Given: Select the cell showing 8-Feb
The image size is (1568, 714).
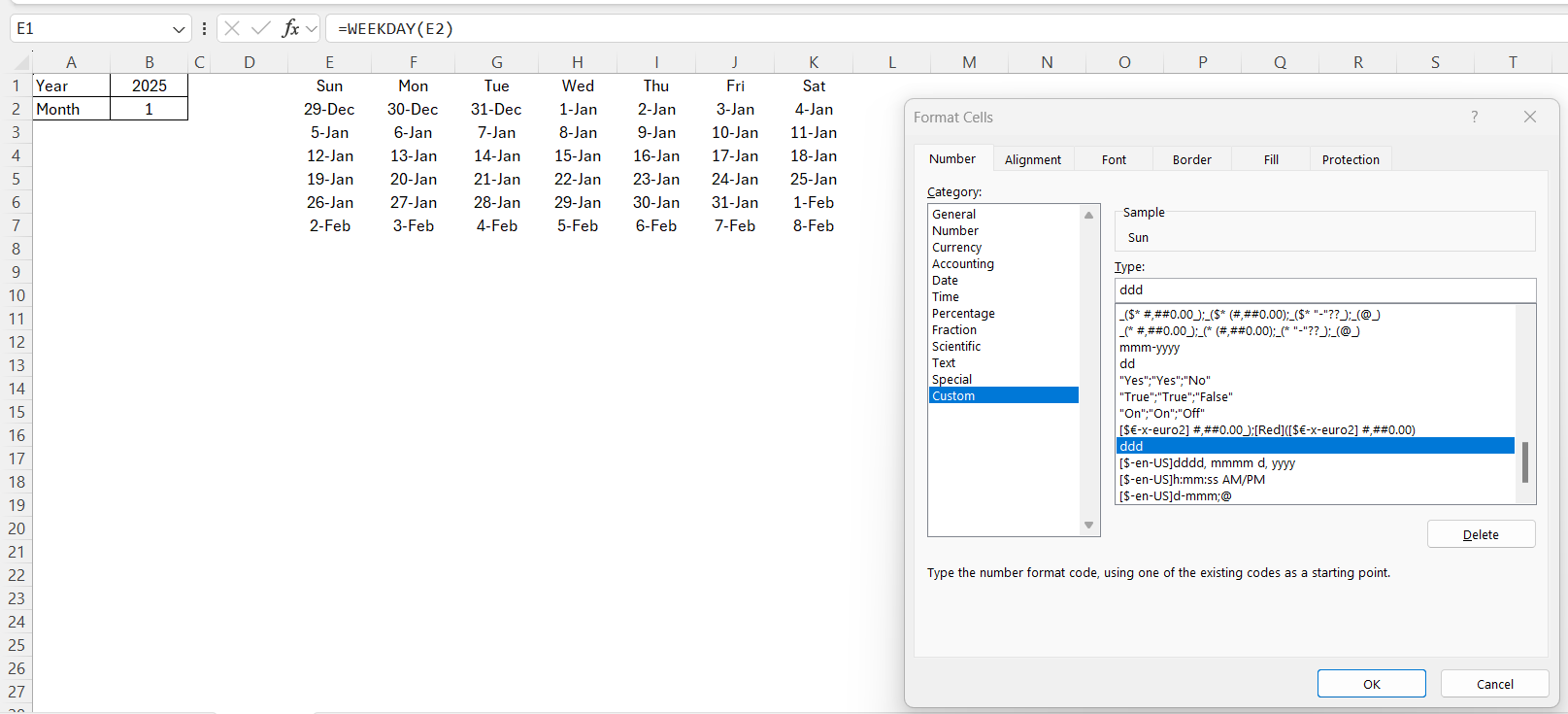Looking at the screenshot, I should click(x=814, y=225).
